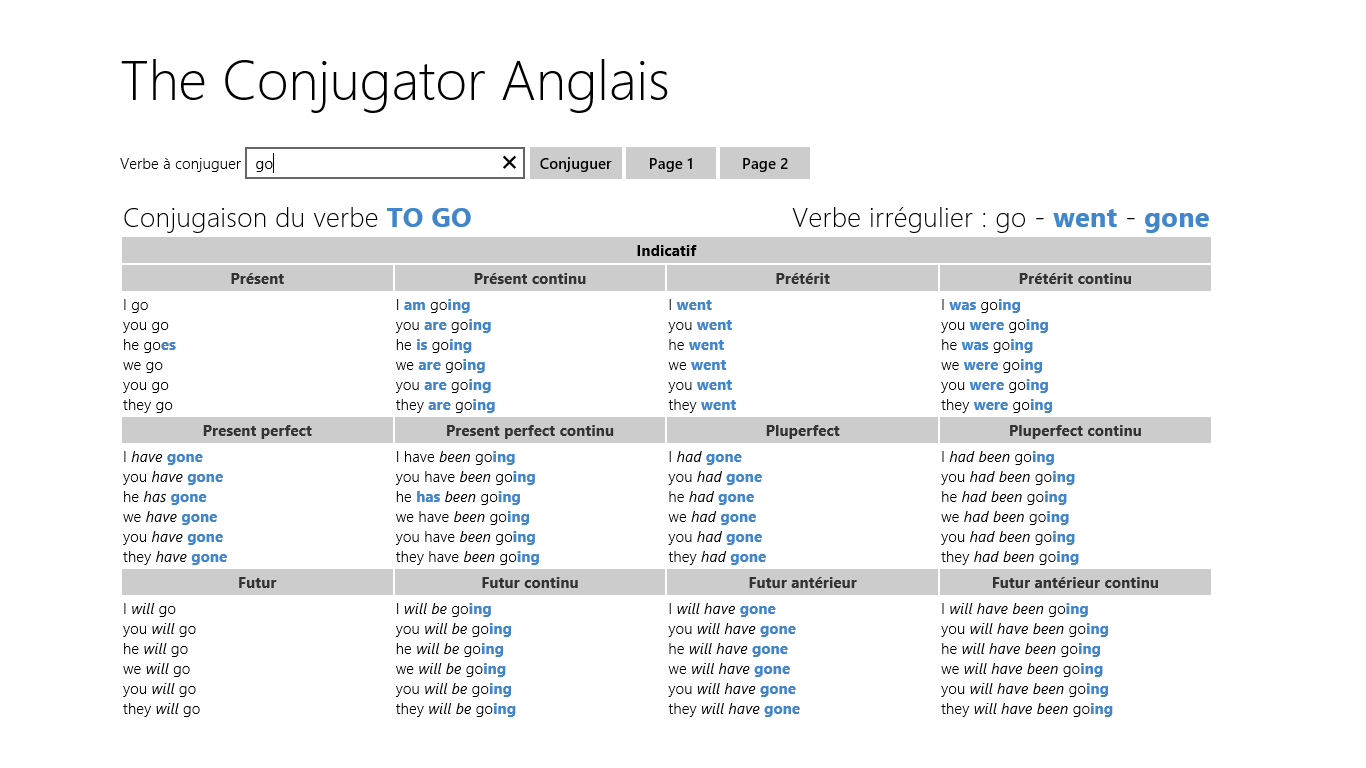Click the Futur continu header
The height and width of the screenshot is (768, 1366).
pos(530,583)
